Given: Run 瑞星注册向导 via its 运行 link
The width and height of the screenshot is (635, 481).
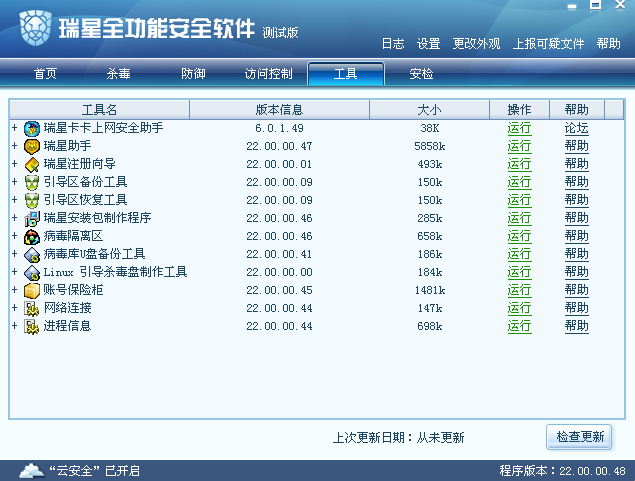Looking at the screenshot, I should tap(519, 165).
